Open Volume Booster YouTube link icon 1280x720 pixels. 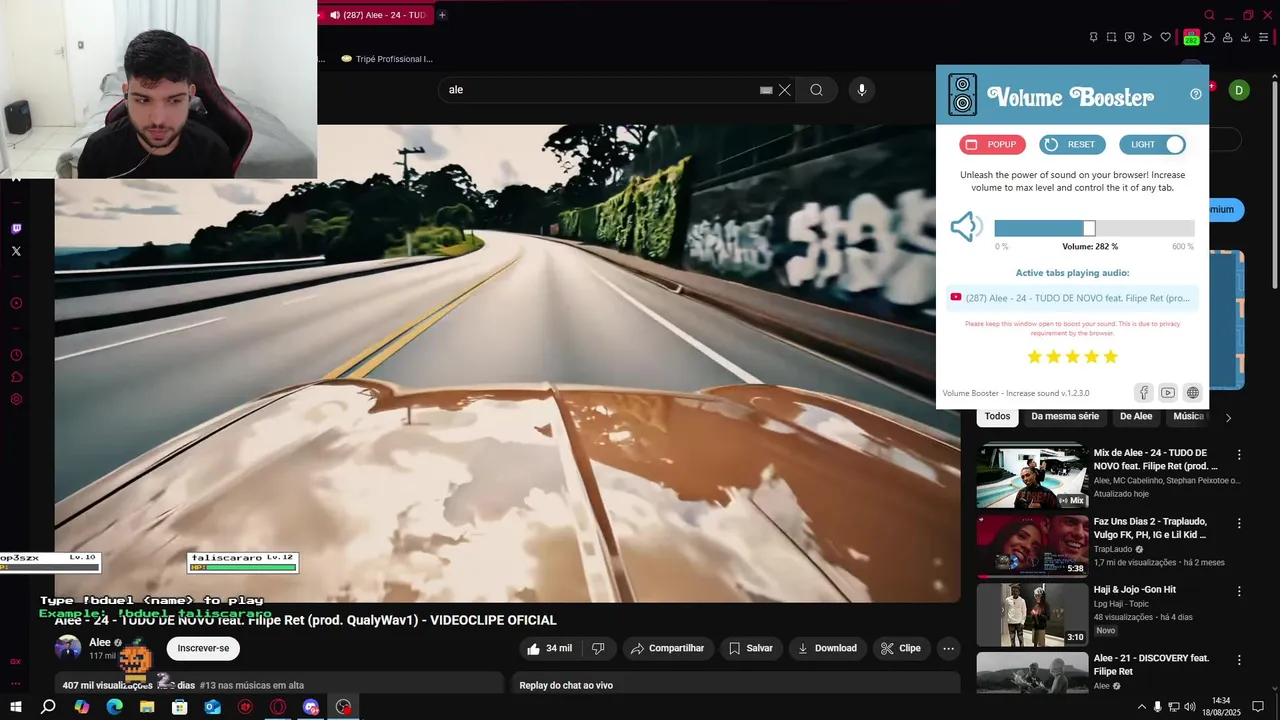[x=1168, y=393]
